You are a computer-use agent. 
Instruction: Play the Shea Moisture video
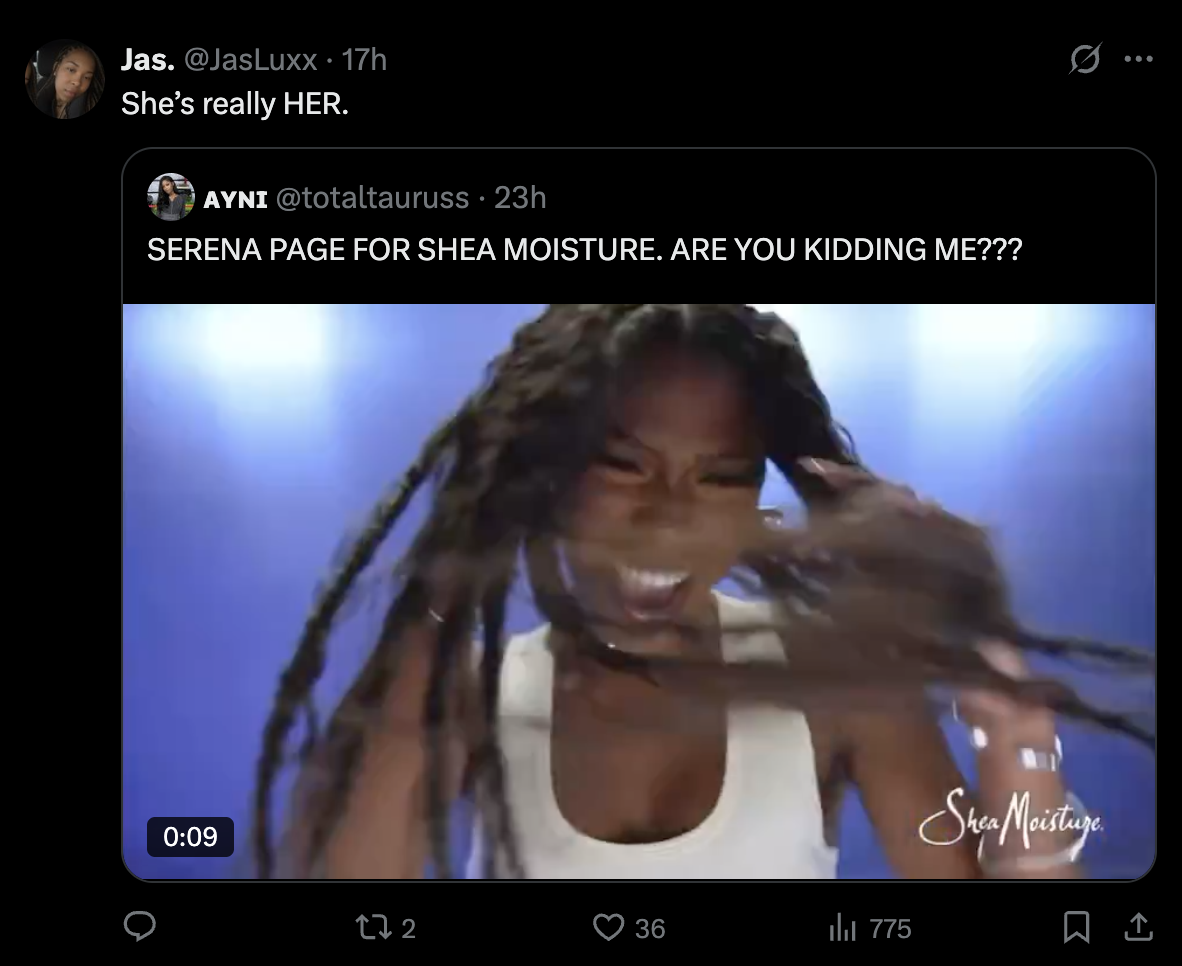click(638, 591)
